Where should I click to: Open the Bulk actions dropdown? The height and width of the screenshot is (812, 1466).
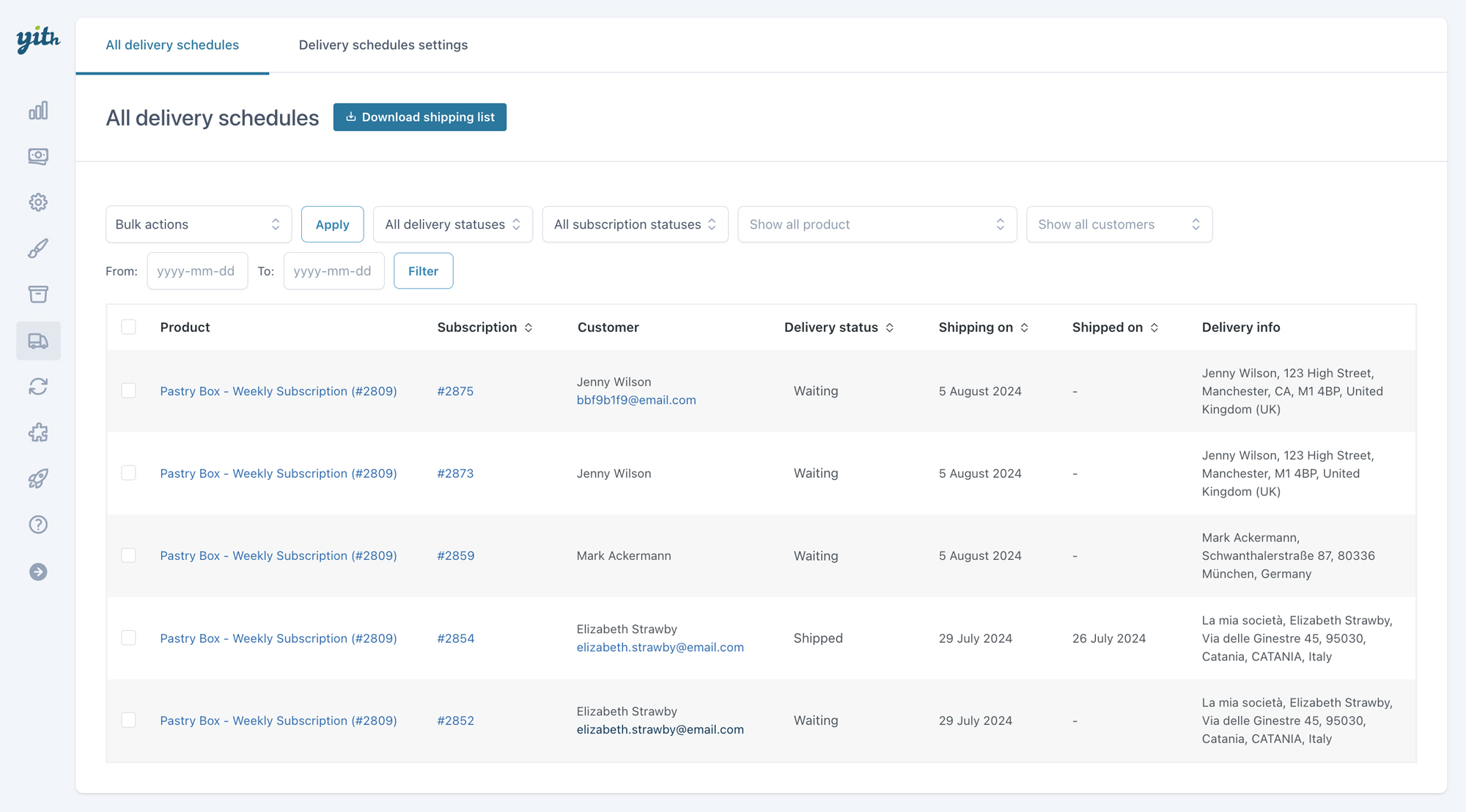coord(198,224)
